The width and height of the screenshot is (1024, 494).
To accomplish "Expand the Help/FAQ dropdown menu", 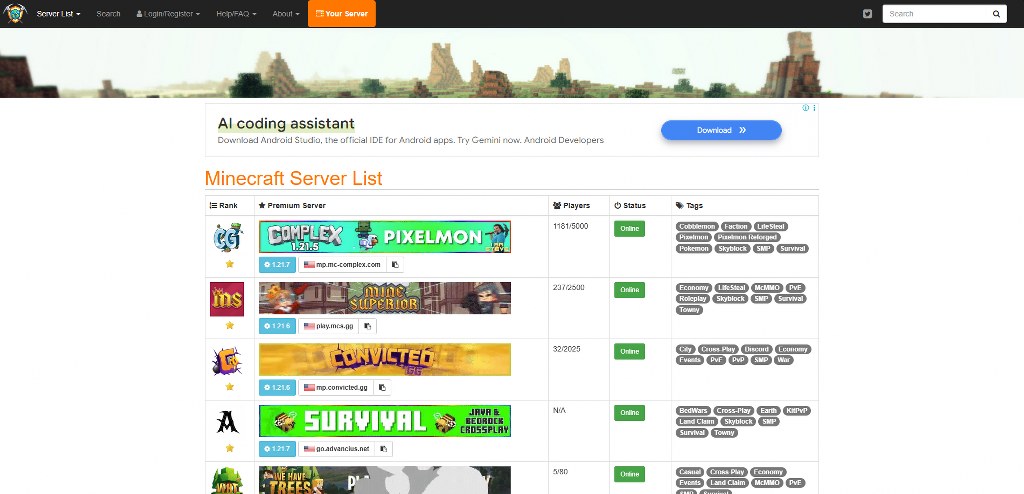I will pos(235,14).
